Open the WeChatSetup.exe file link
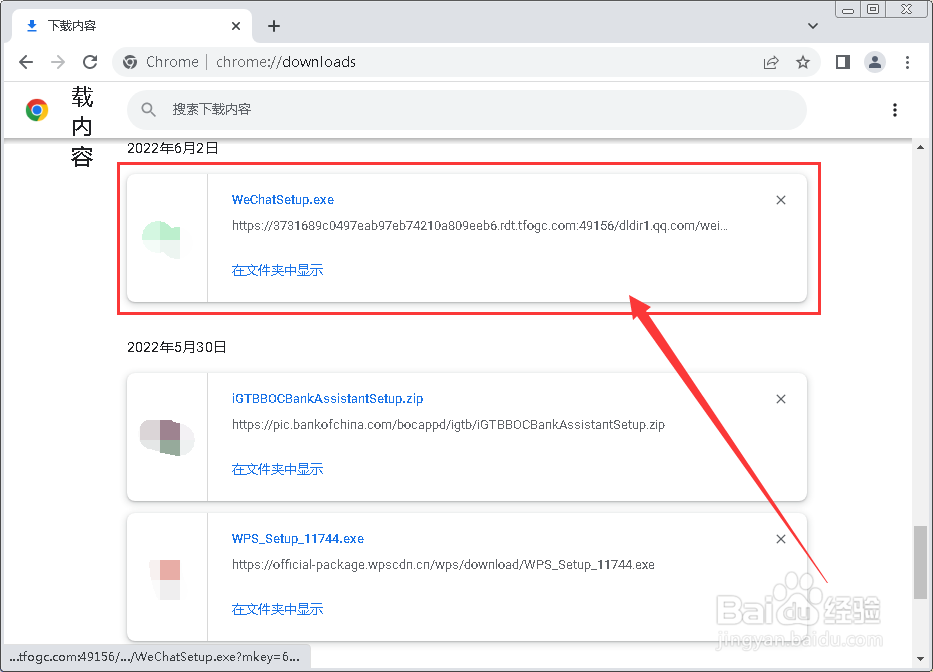This screenshot has width=933, height=672. (x=283, y=199)
